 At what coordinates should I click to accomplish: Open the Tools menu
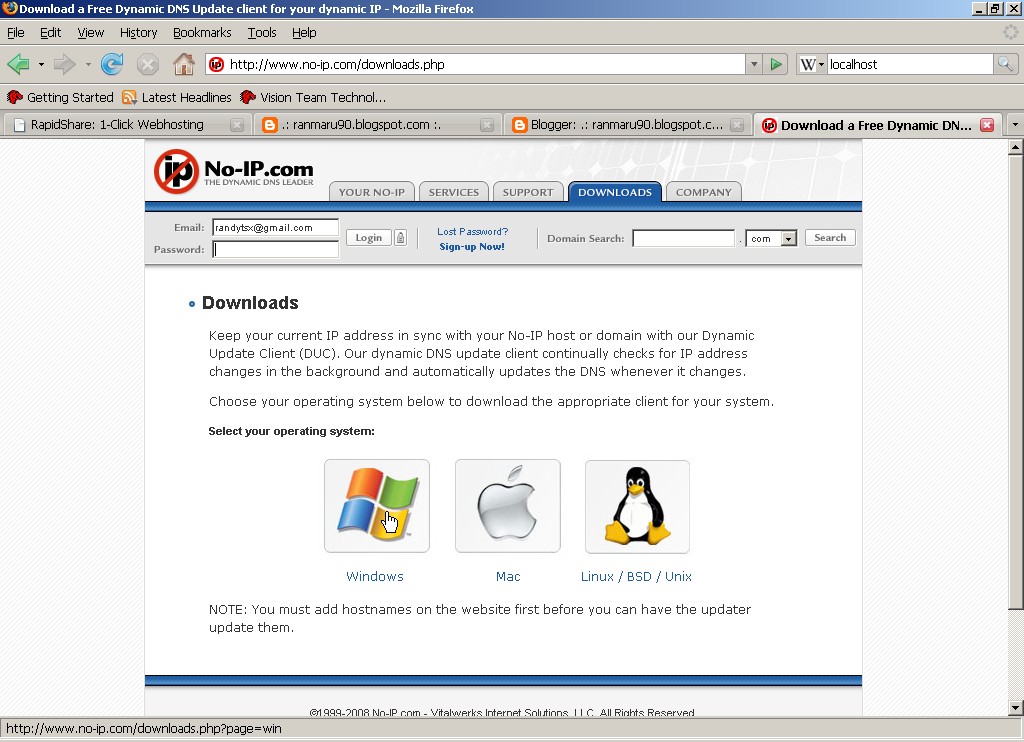pyautogui.click(x=262, y=33)
